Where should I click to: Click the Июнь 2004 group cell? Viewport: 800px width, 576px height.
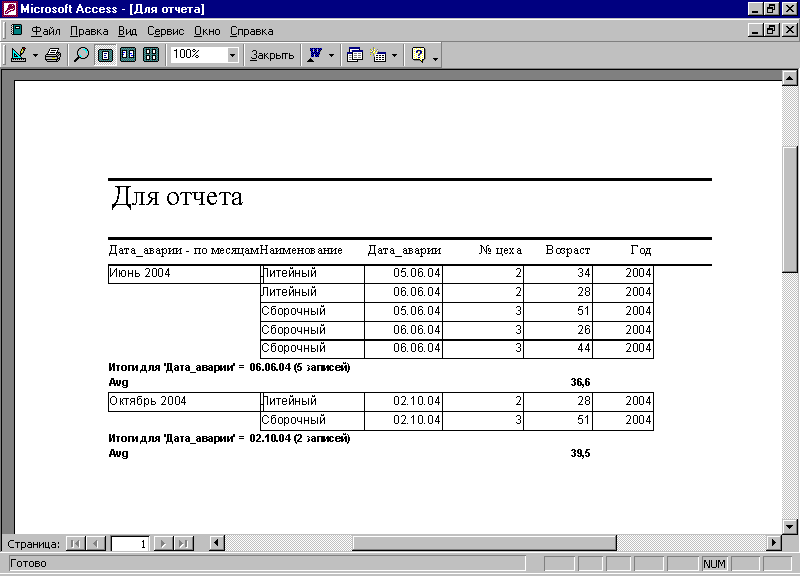(x=184, y=273)
